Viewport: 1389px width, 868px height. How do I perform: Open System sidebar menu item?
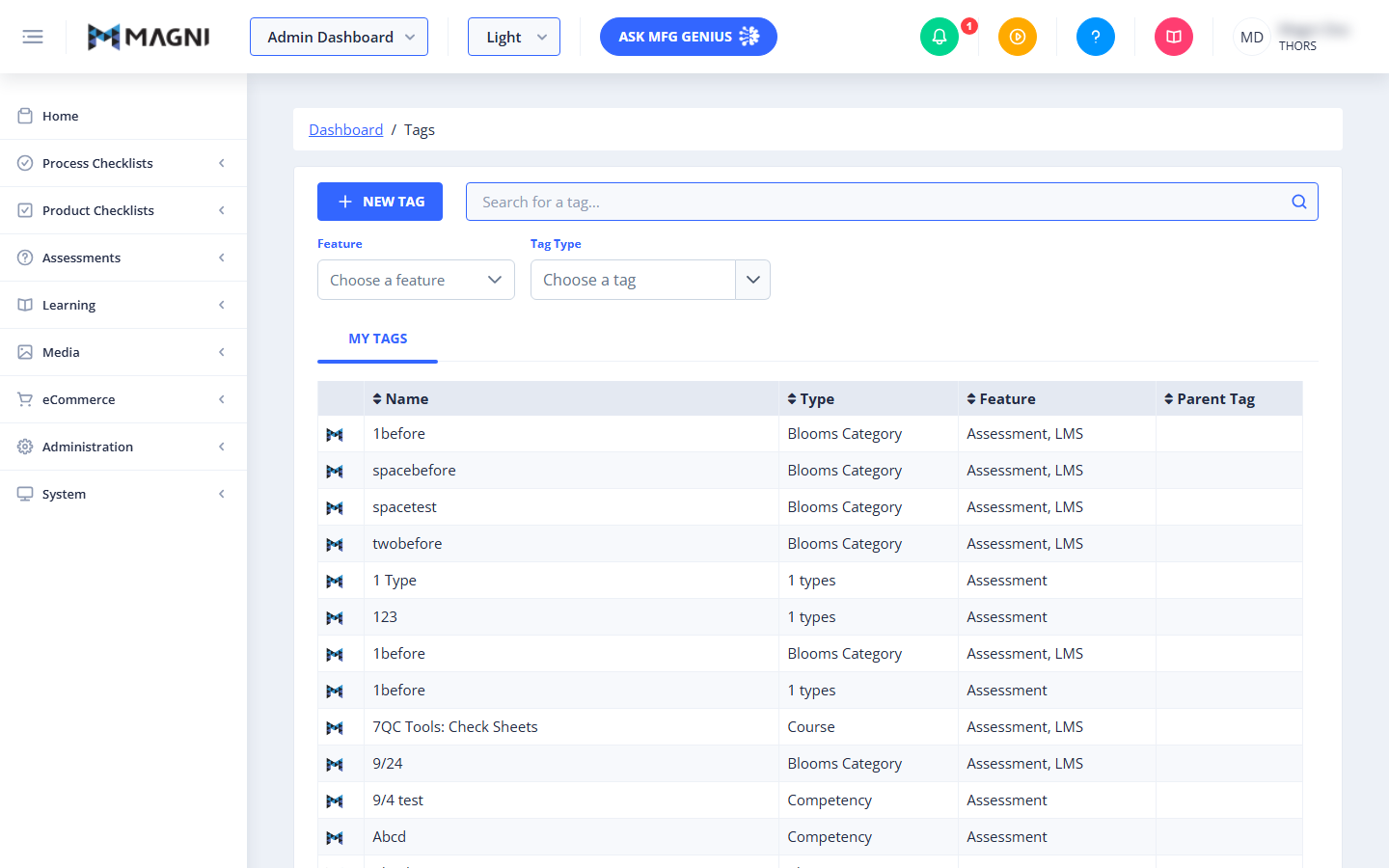coord(123,494)
